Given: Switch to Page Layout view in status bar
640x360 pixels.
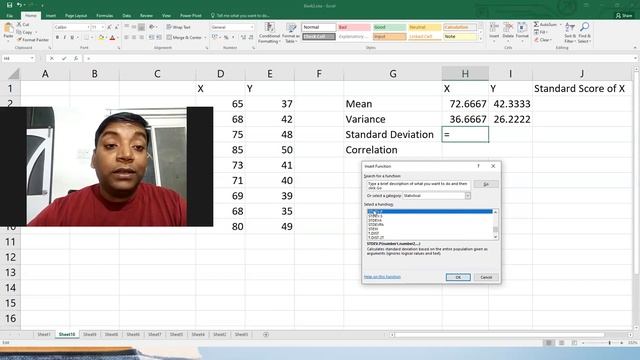Looking at the screenshot, I should click(562, 343).
